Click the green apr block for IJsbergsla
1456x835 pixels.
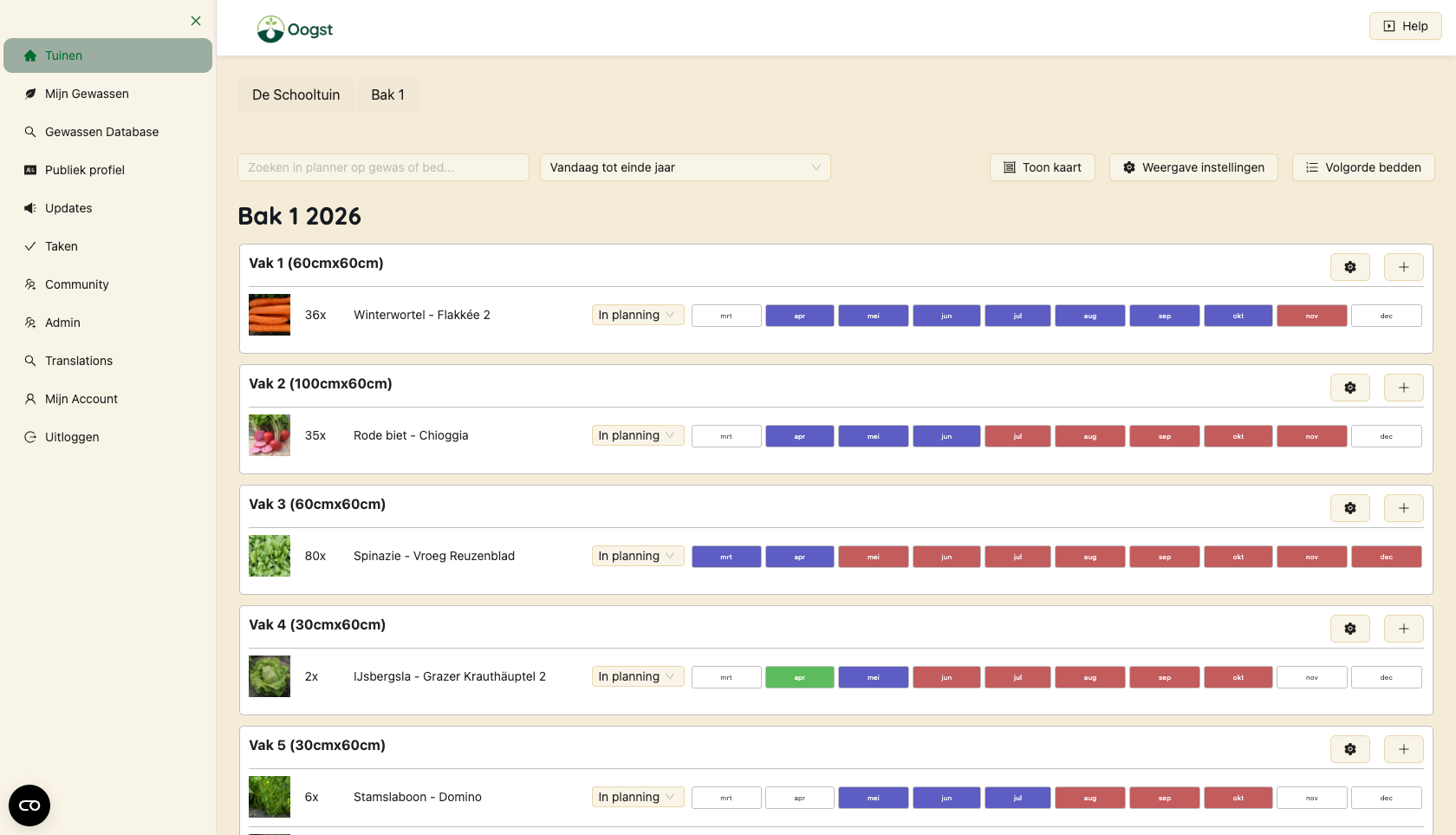(x=800, y=677)
